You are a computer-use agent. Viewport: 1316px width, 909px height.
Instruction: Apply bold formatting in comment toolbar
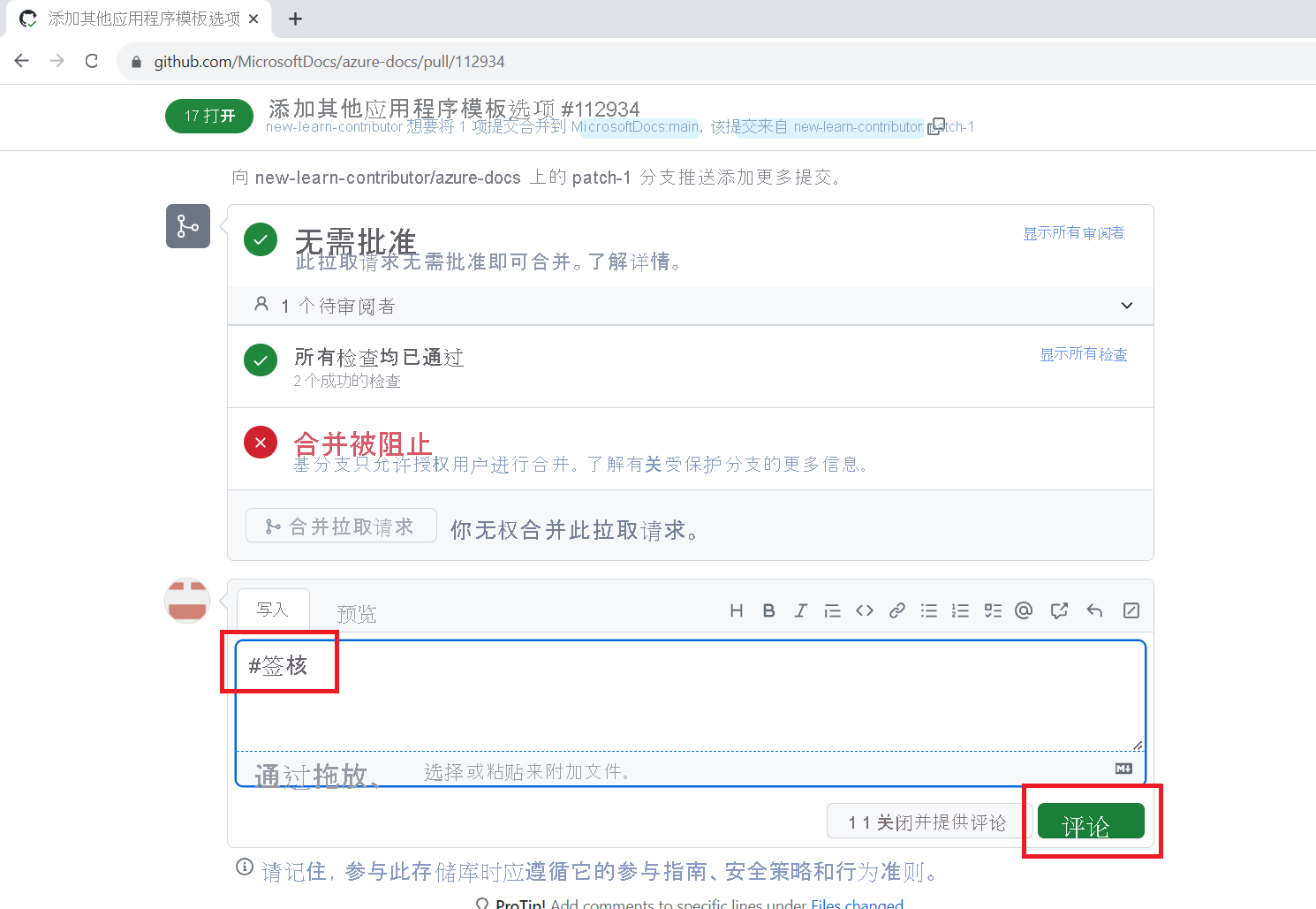tap(768, 610)
